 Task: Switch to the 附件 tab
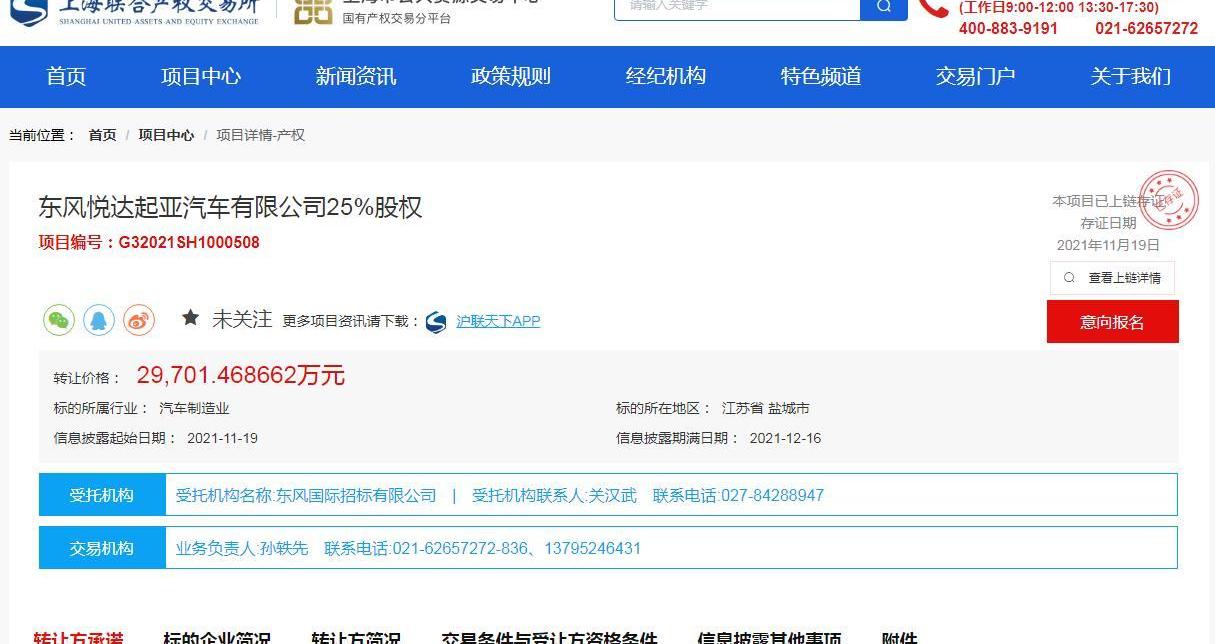click(x=899, y=637)
